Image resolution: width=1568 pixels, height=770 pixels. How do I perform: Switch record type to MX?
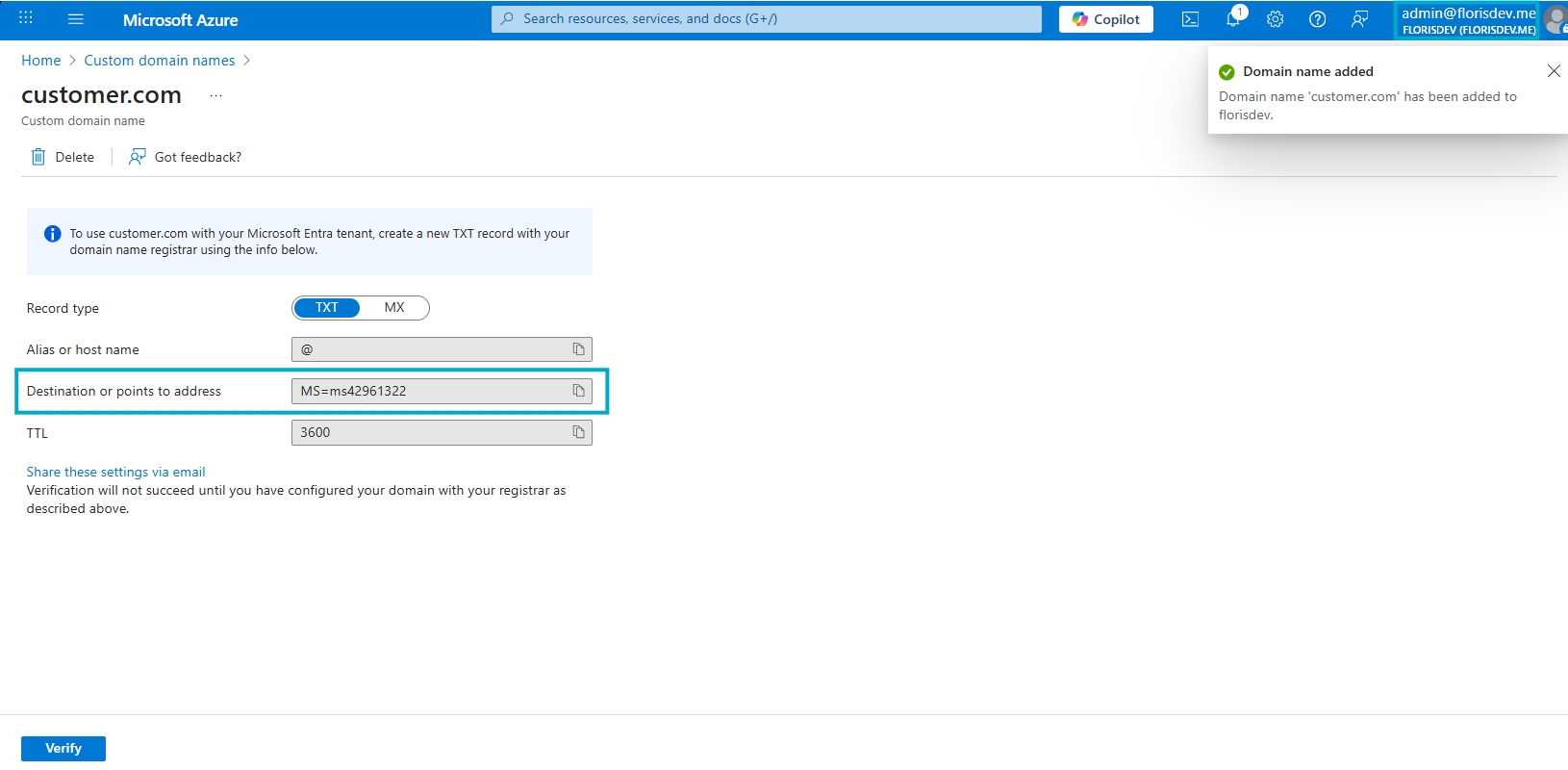tap(394, 308)
